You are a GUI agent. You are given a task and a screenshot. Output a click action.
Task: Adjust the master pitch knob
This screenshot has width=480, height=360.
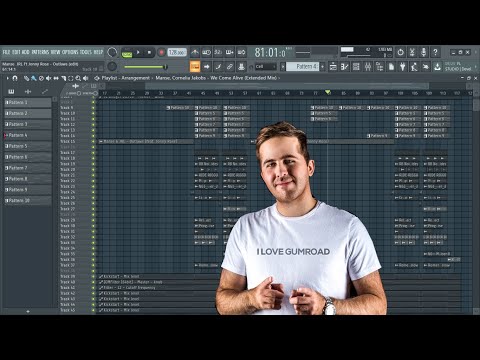(x=112, y=66)
